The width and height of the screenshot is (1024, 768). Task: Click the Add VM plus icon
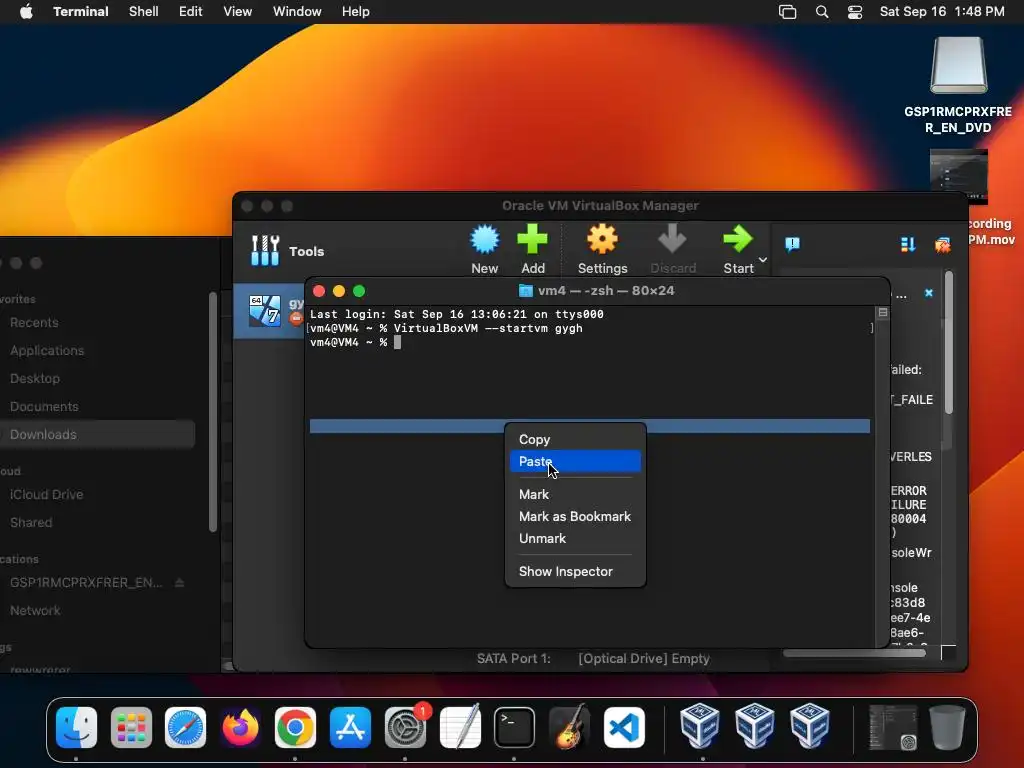pyautogui.click(x=533, y=240)
